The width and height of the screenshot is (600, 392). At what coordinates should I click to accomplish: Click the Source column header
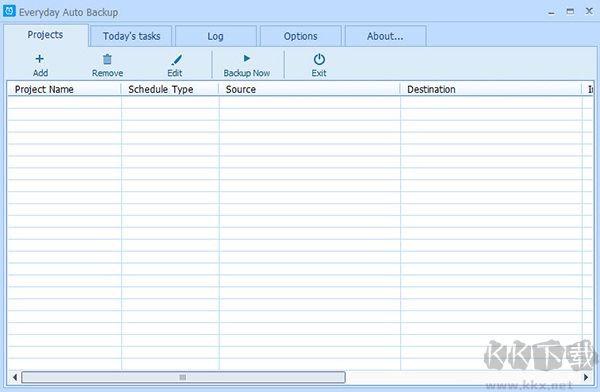point(310,89)
